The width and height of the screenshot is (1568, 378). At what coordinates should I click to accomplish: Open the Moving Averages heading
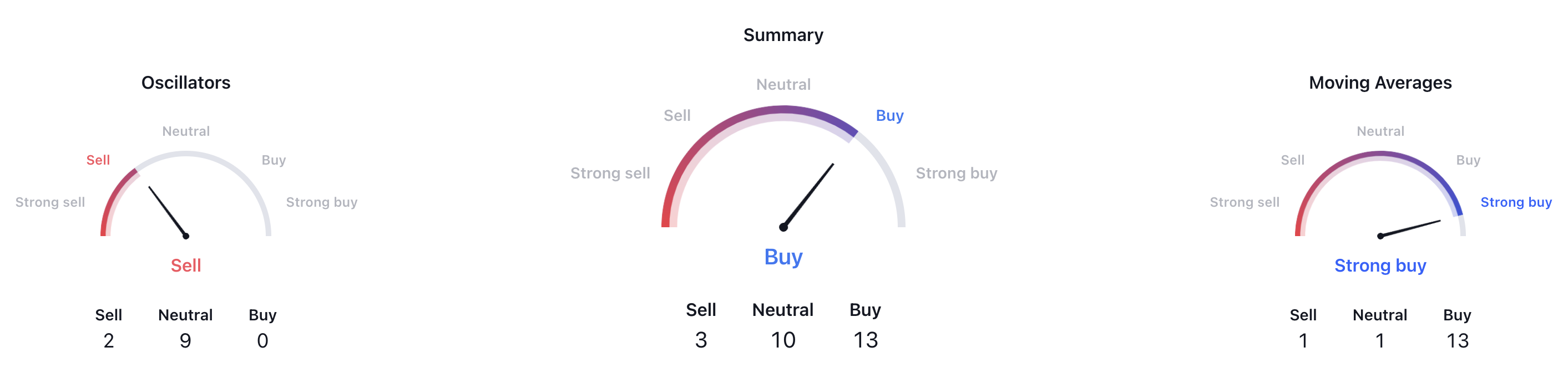[1380, 83]
